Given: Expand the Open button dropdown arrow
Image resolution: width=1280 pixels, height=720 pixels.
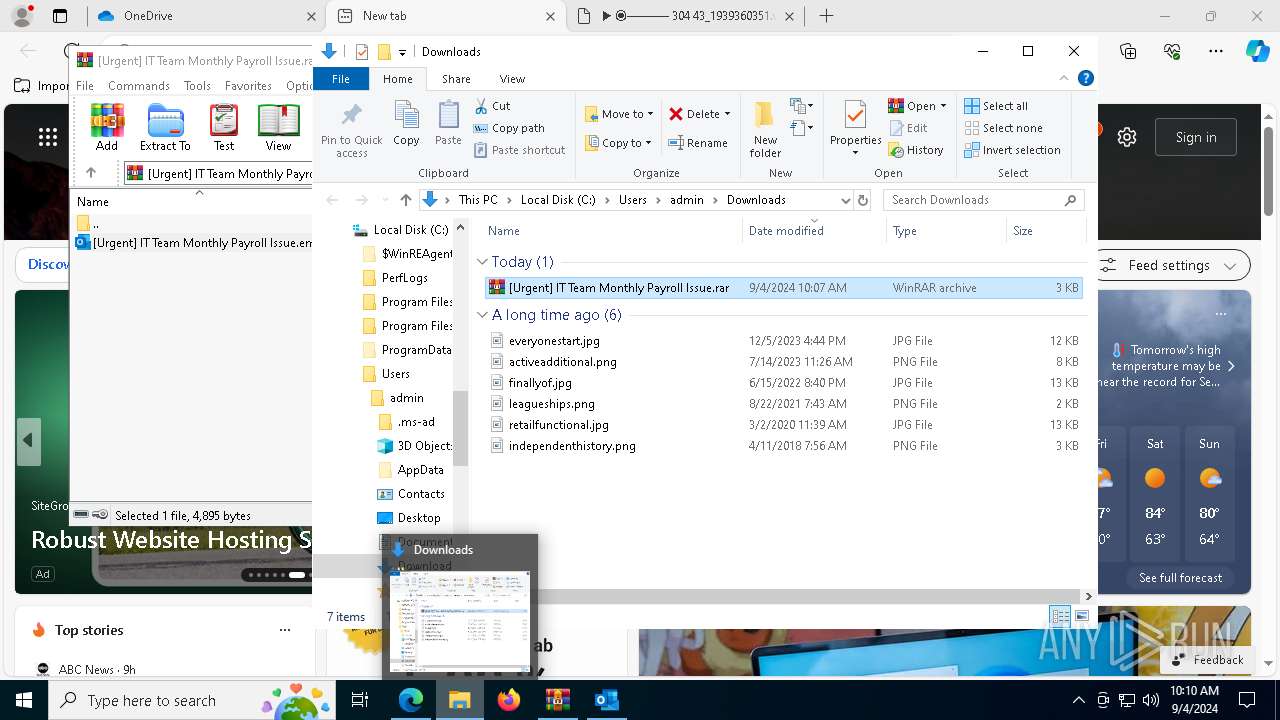Looking at the screenshot, I should coord(944,106).
